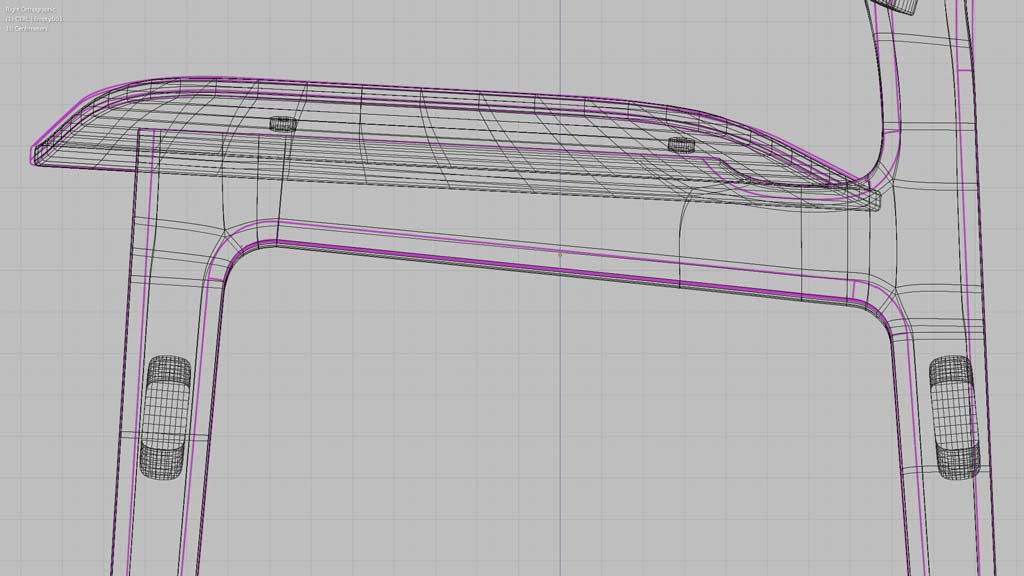
Task: Click the Centimeters units text in viewport corner
Action: pyautogui.click(x=27, y=28)
